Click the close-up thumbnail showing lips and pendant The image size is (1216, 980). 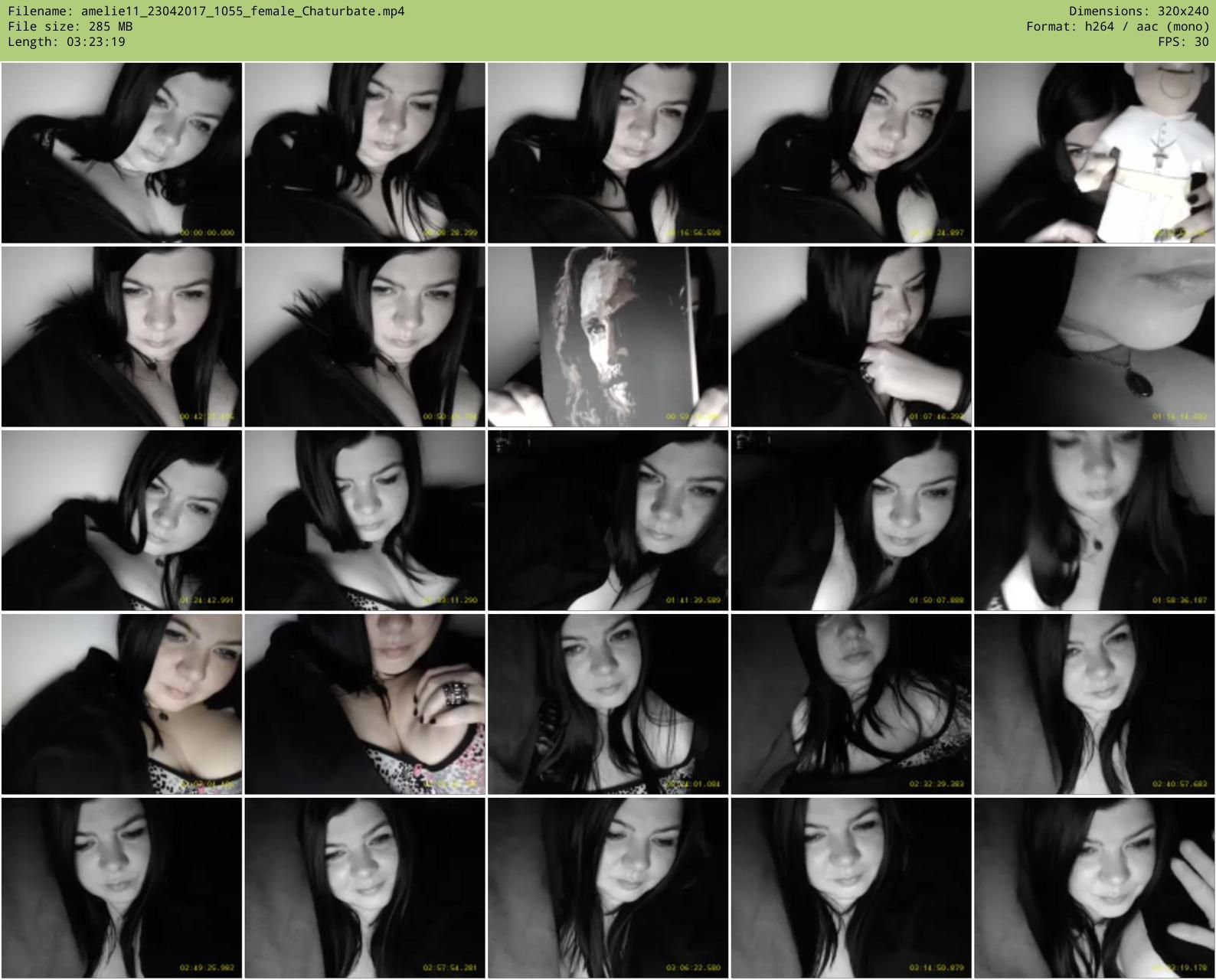[x=1094, y=337]
